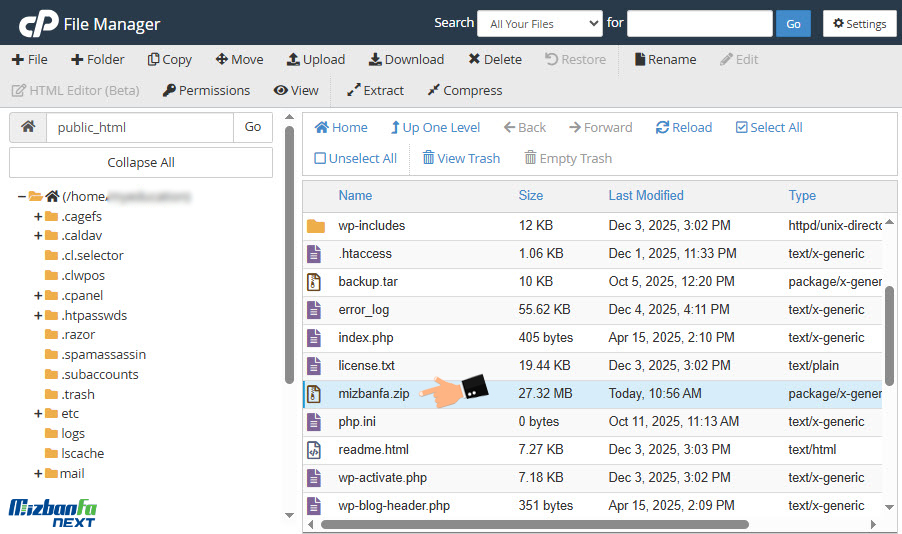Click the Collapse All button
902x534 pixels.
141,163
